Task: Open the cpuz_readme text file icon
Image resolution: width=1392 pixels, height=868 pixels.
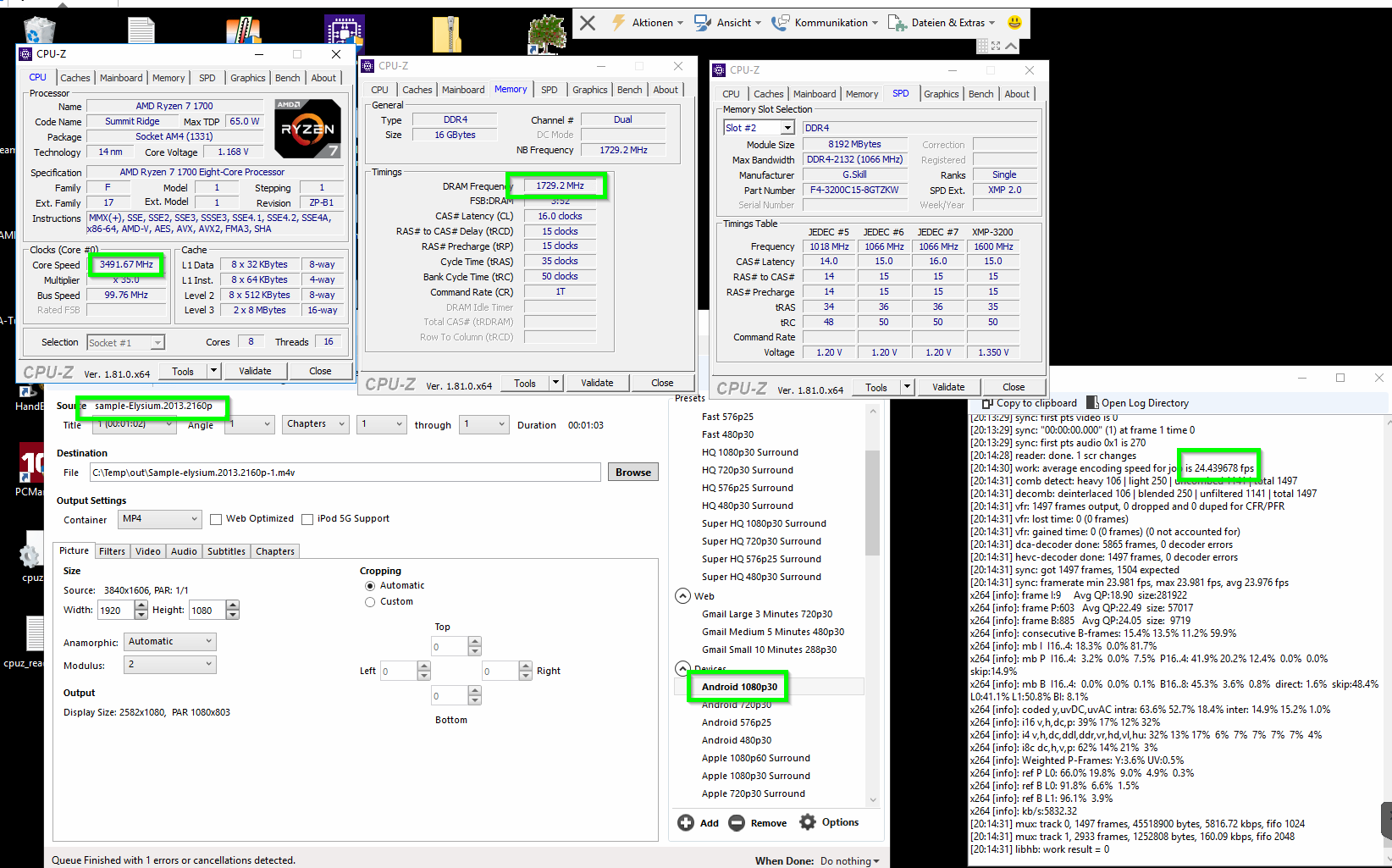Action: pos(35,633)
